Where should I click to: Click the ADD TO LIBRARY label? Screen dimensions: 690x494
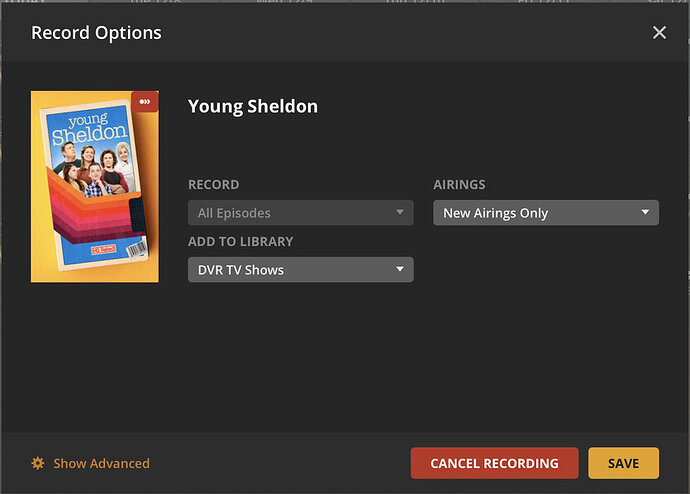coord(240,242)
